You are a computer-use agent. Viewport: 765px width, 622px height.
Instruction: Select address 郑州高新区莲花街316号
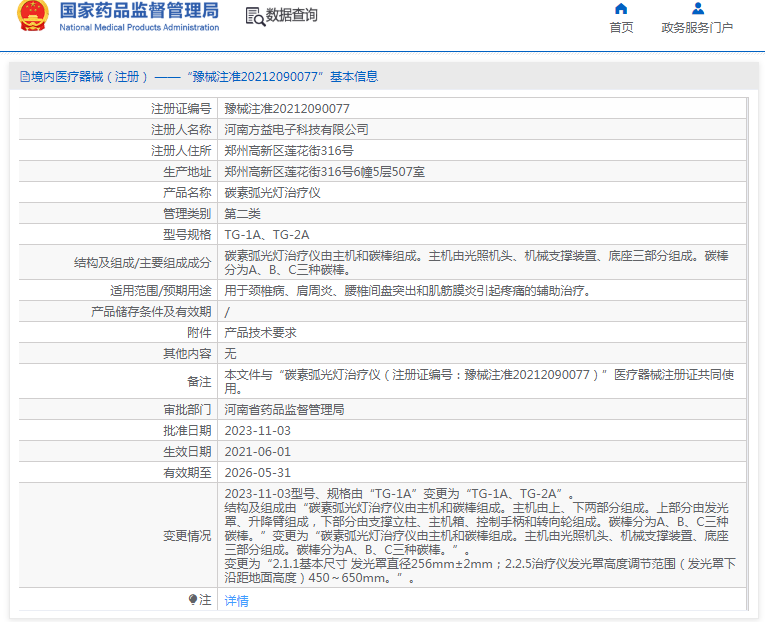coord(289,151)
